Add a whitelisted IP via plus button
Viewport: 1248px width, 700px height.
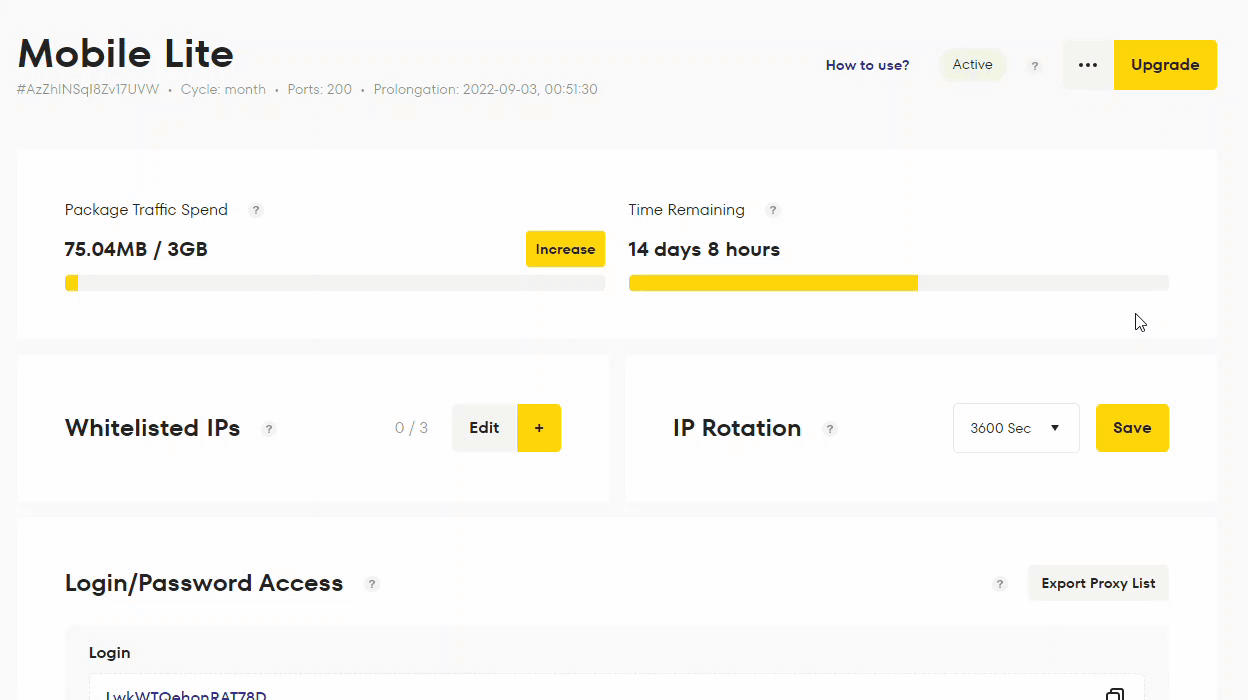(x=539, y=427)
